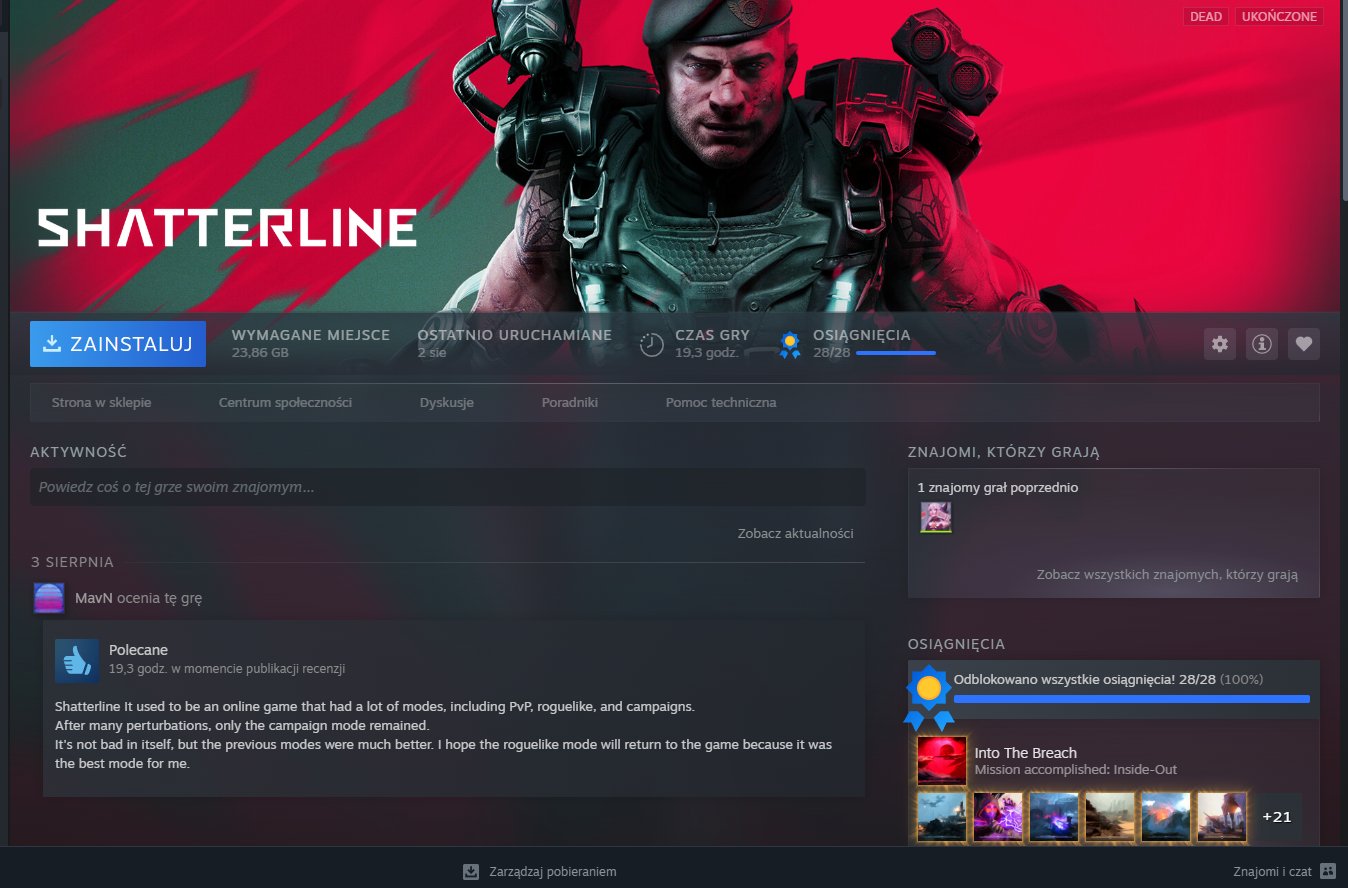Open Strona w sklepie tab

[101, 402]
